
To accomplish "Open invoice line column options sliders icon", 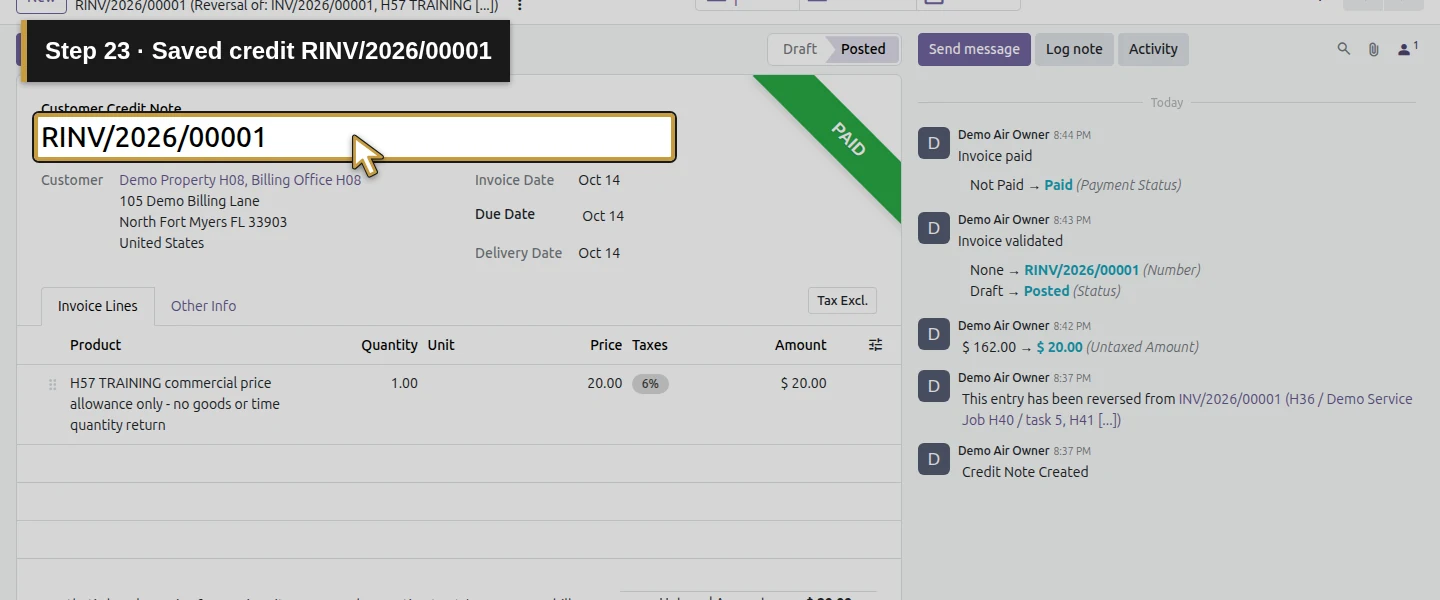I will (875, 345).
